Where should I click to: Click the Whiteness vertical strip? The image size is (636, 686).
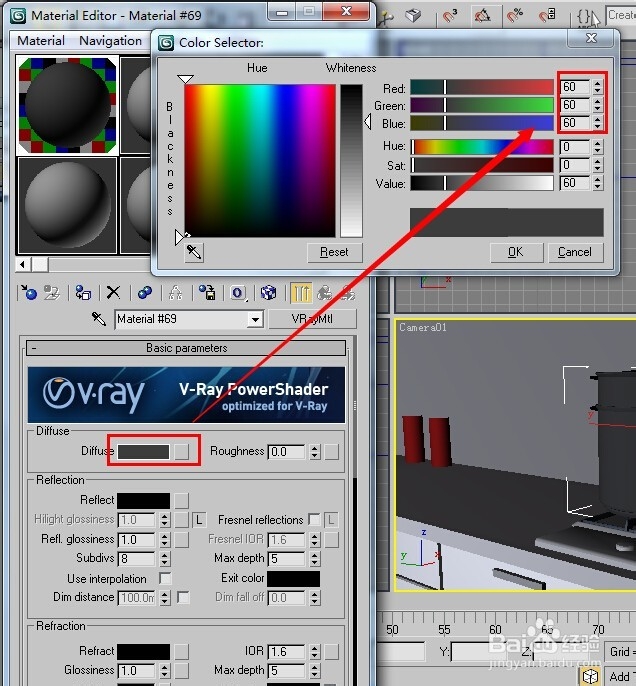pyautogui.click(x=351, y=161)
